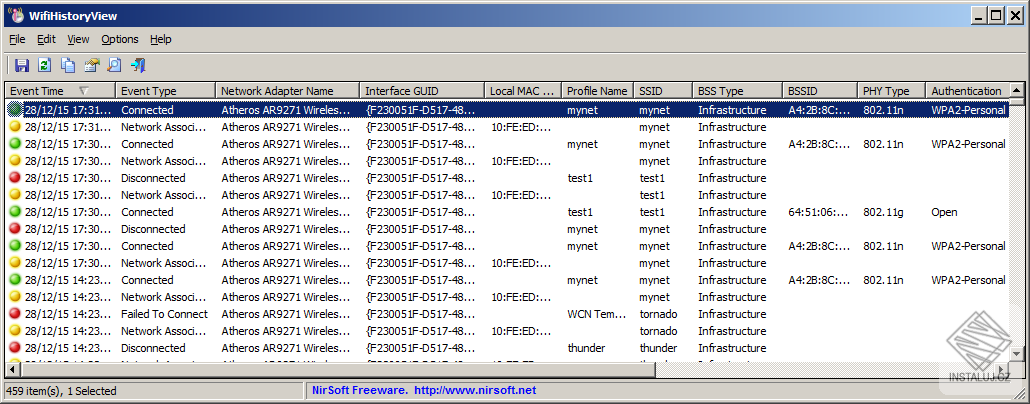Sort by the PHY Type column header

click(891, 91)
